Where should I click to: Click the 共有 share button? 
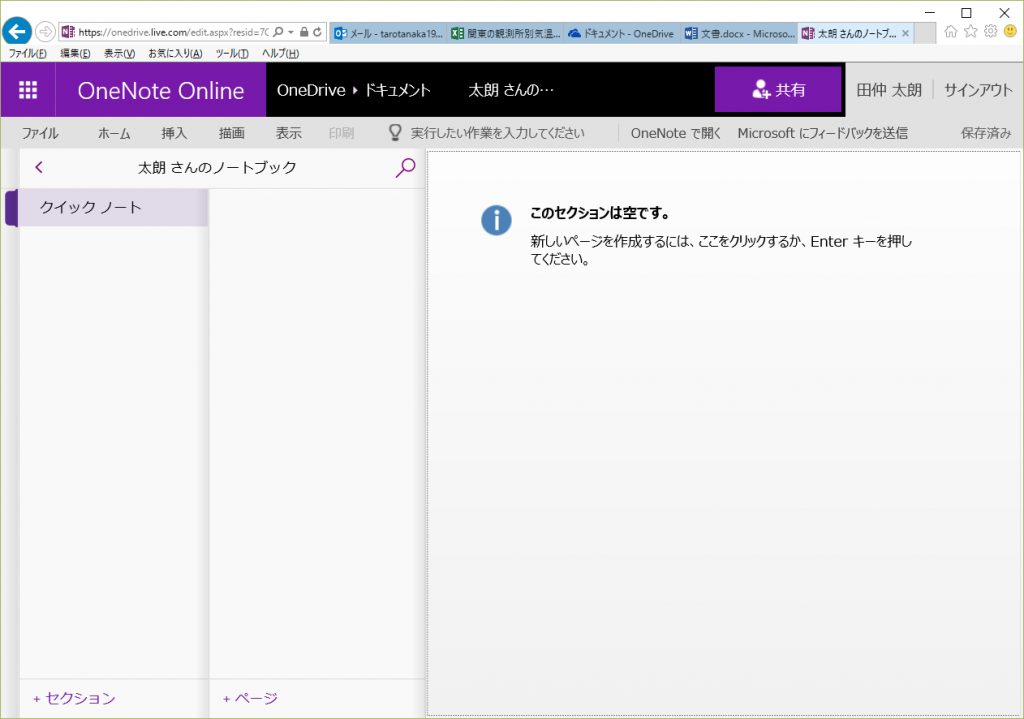(778, 90)
